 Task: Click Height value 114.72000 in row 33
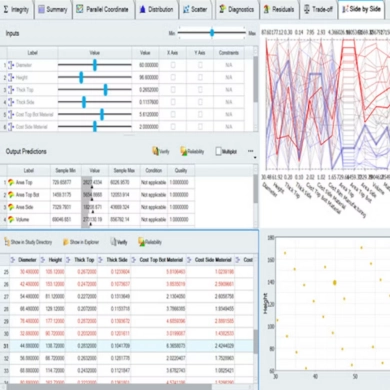tap(55, 370)
